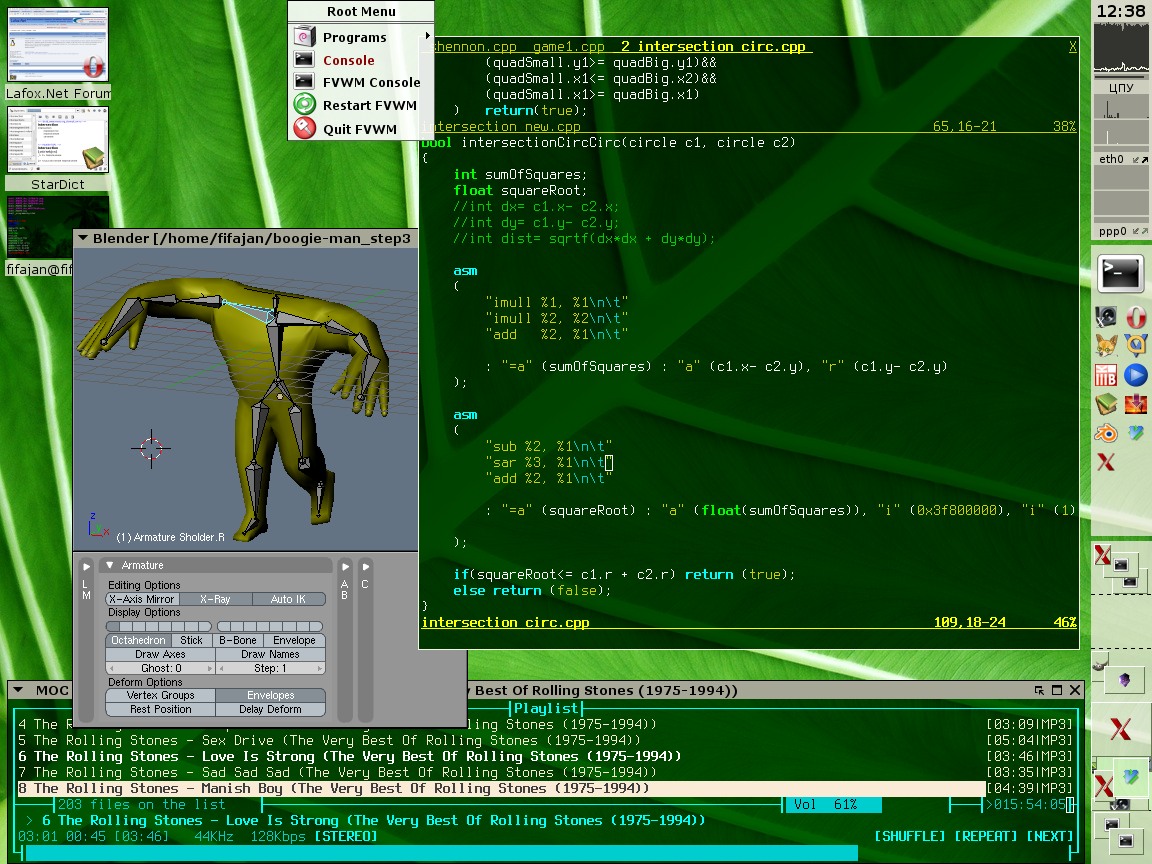Image resolution: width=1152 pixels, height=864 pixels.
Task: Click the yellow Q icon in panel
Action: [x=1136, y=346]
